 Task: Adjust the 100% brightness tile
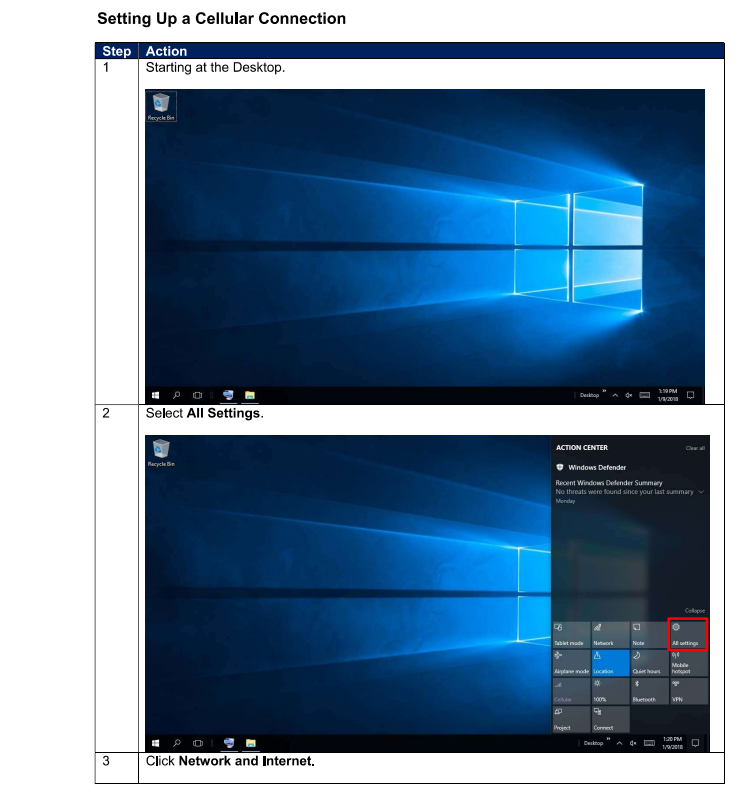pos(610,691)
